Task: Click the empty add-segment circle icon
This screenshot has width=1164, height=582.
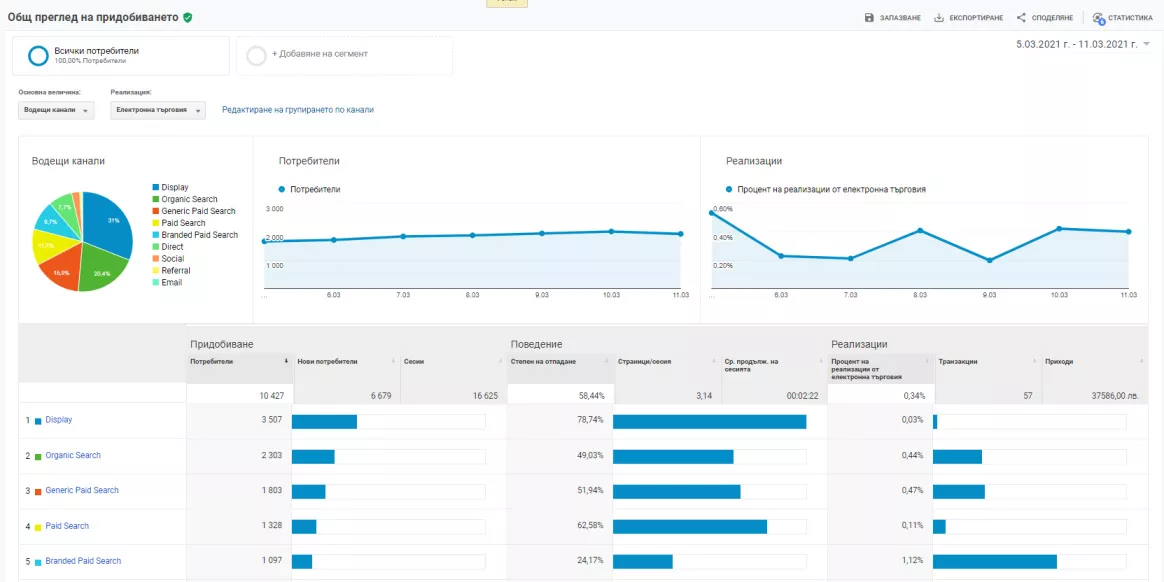Action: tap(256, 56)
